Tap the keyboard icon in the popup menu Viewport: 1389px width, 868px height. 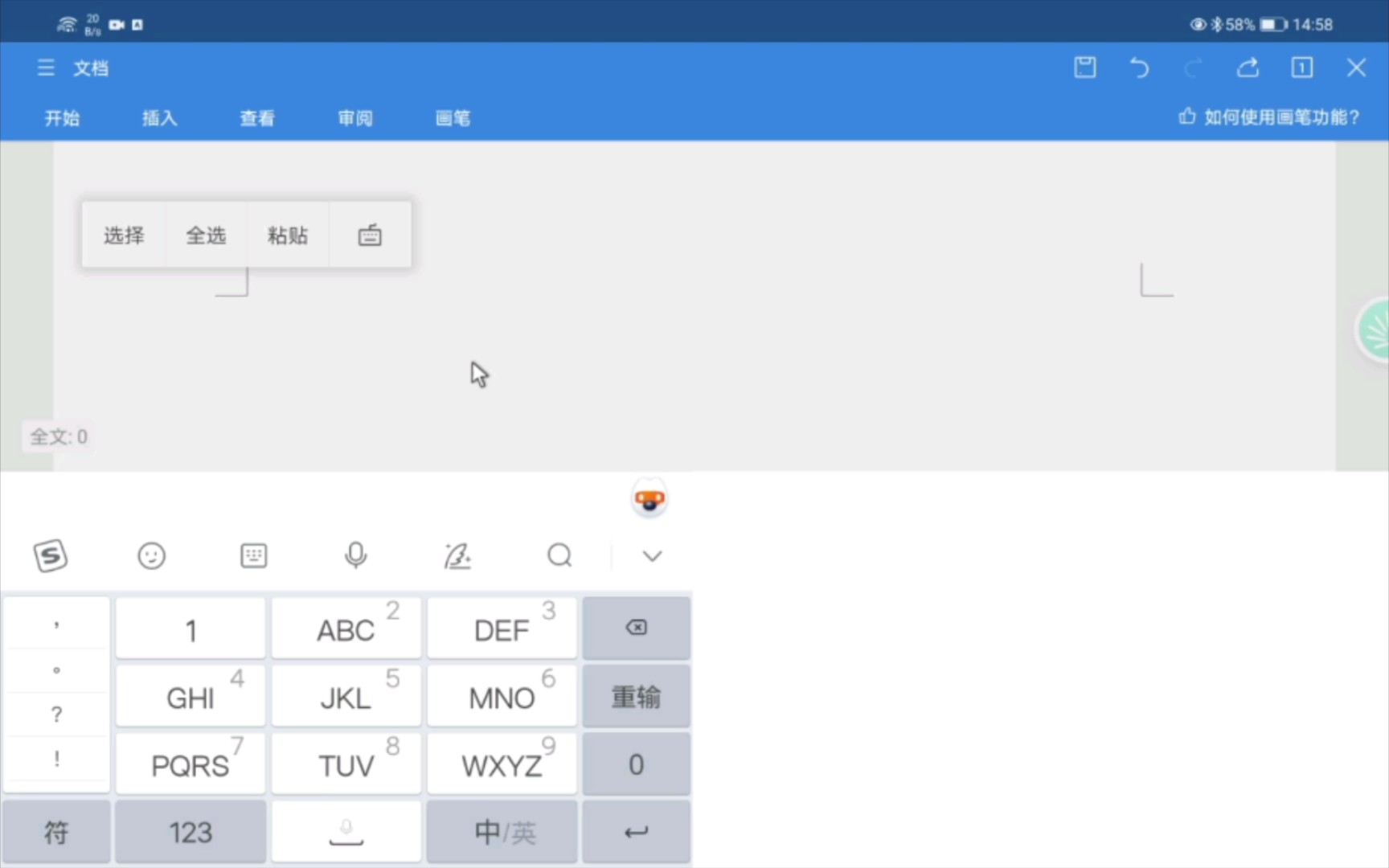pyautogui.click(x=370, y=235)
